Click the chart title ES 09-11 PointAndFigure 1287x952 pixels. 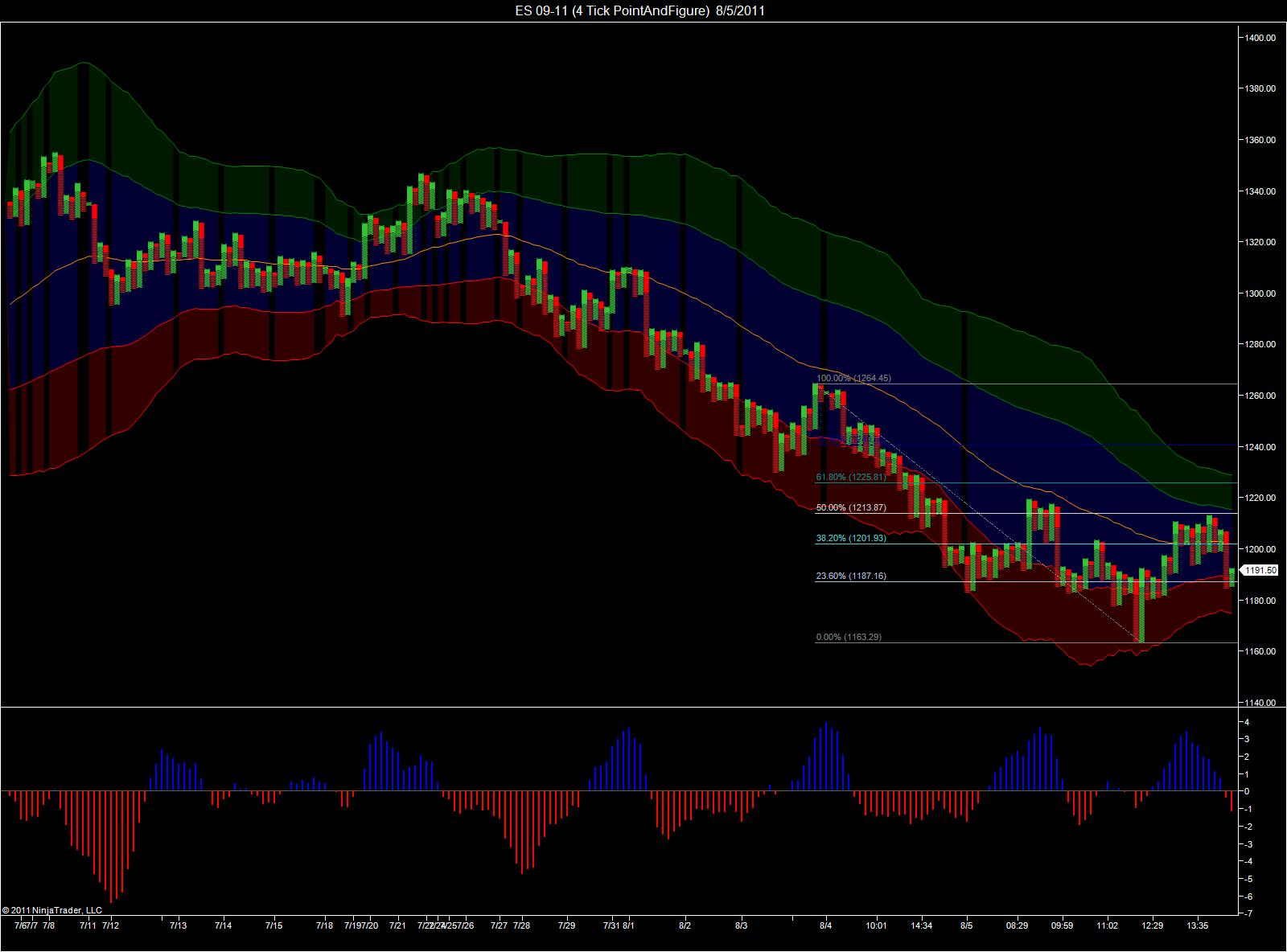639,10
